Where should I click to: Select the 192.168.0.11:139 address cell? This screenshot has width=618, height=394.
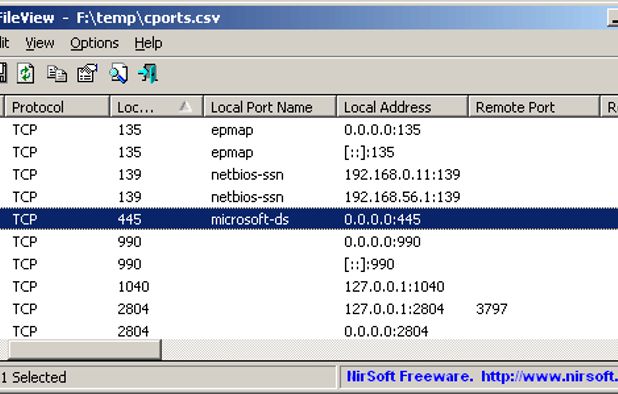(402, 175)
